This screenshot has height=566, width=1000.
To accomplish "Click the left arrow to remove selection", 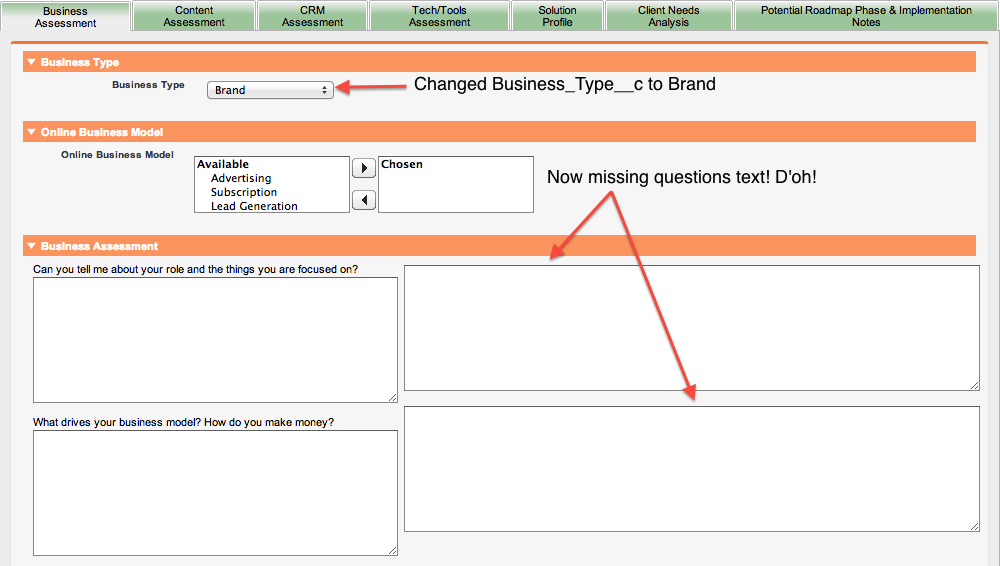I will (364, 200).
